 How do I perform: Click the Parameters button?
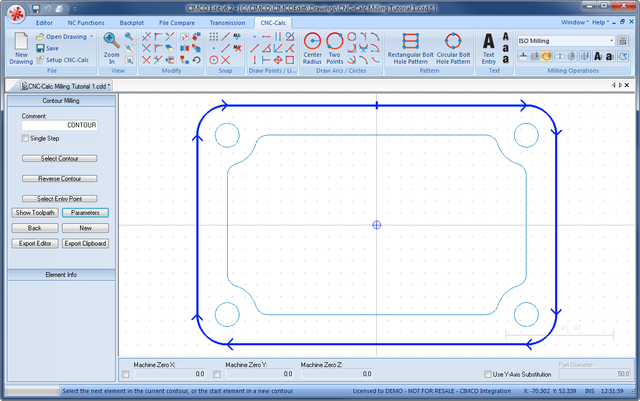[85, 213]
